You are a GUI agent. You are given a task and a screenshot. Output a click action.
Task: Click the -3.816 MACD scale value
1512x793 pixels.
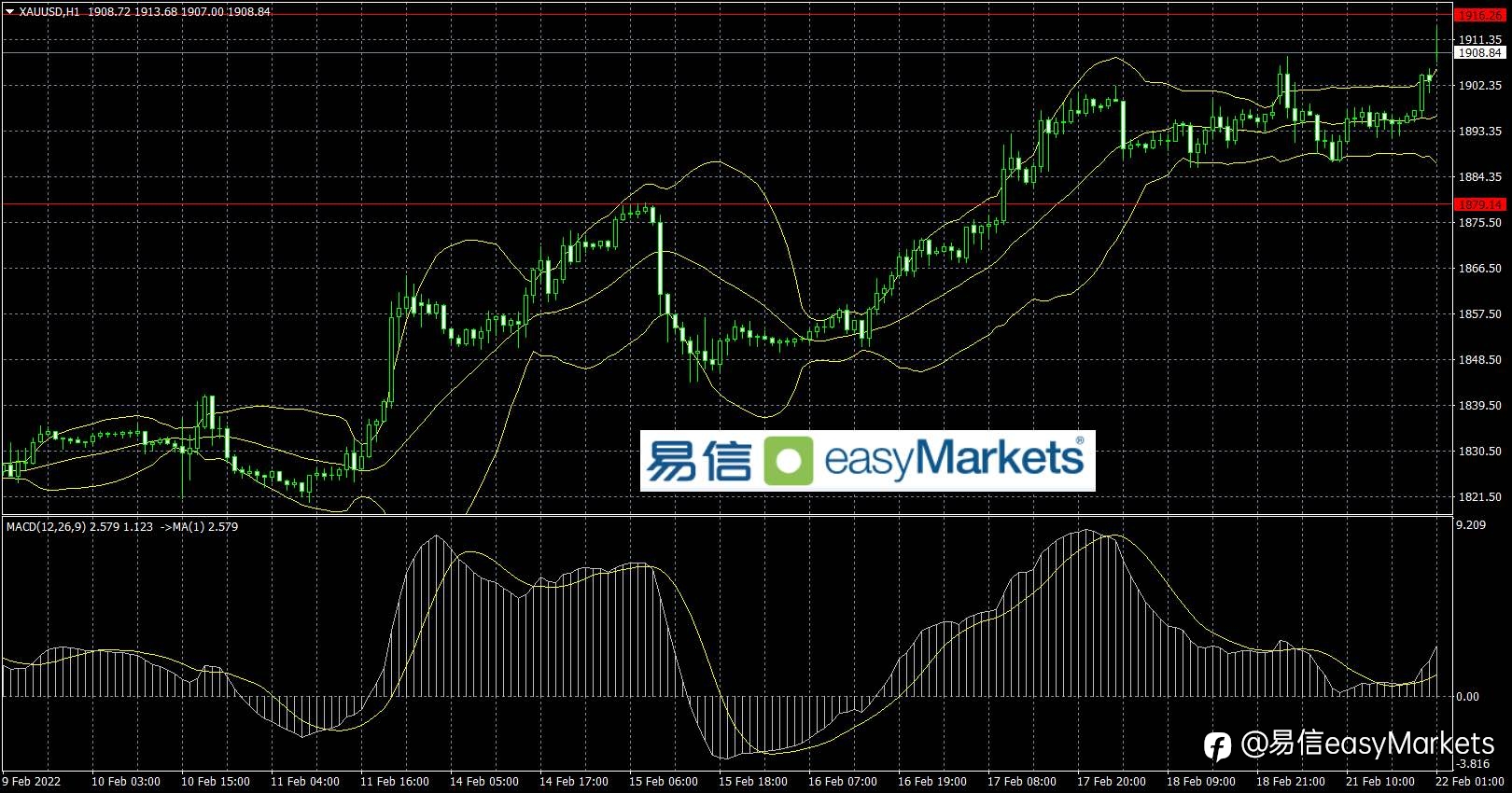[1474, 764]
